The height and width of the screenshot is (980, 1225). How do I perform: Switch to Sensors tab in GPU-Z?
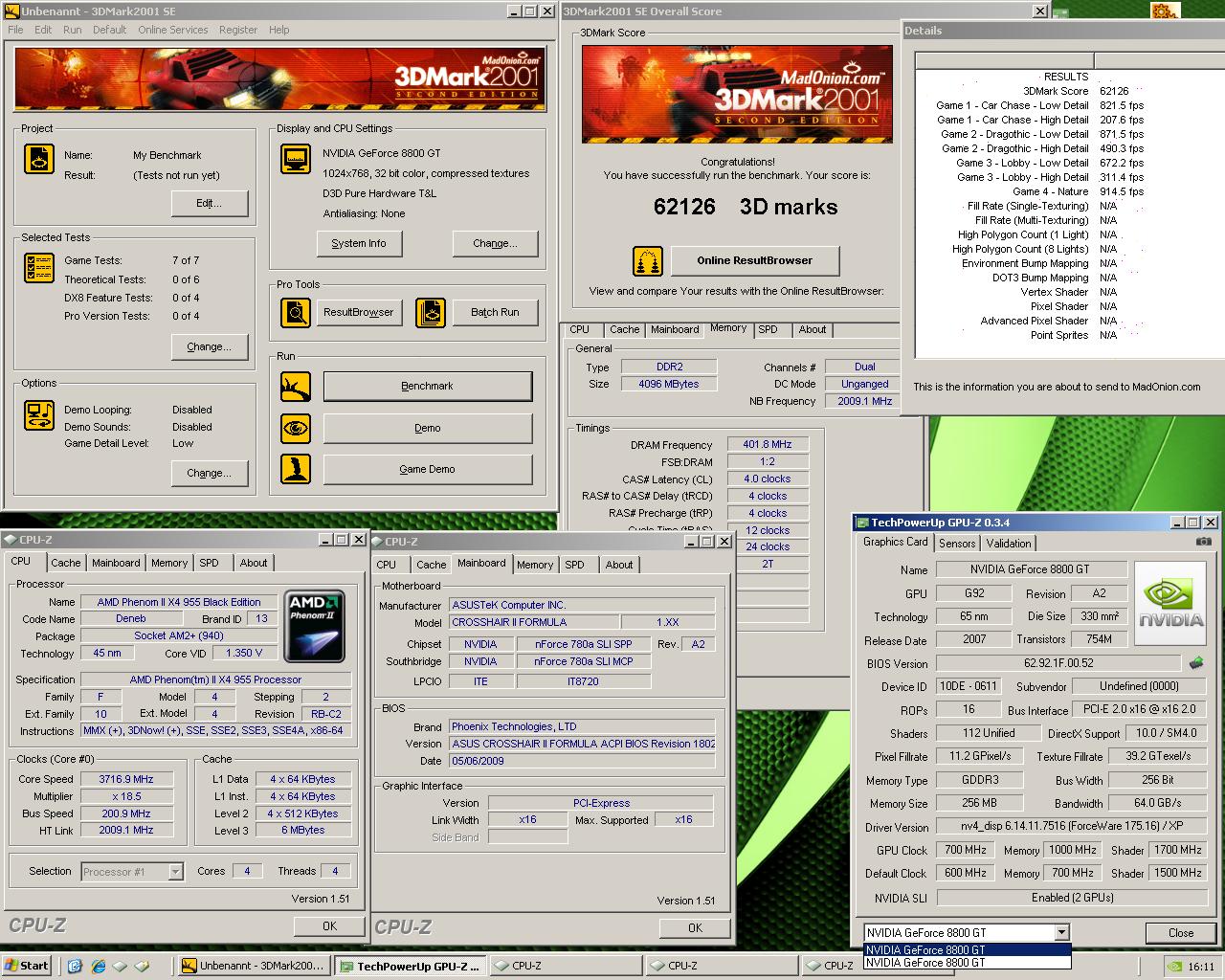pyautogui.click(x=957, y=543)
